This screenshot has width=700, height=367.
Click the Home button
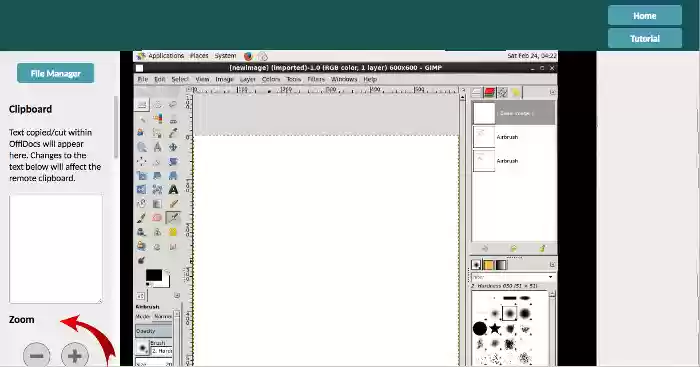pyautogui.click(x=645, y=16)
